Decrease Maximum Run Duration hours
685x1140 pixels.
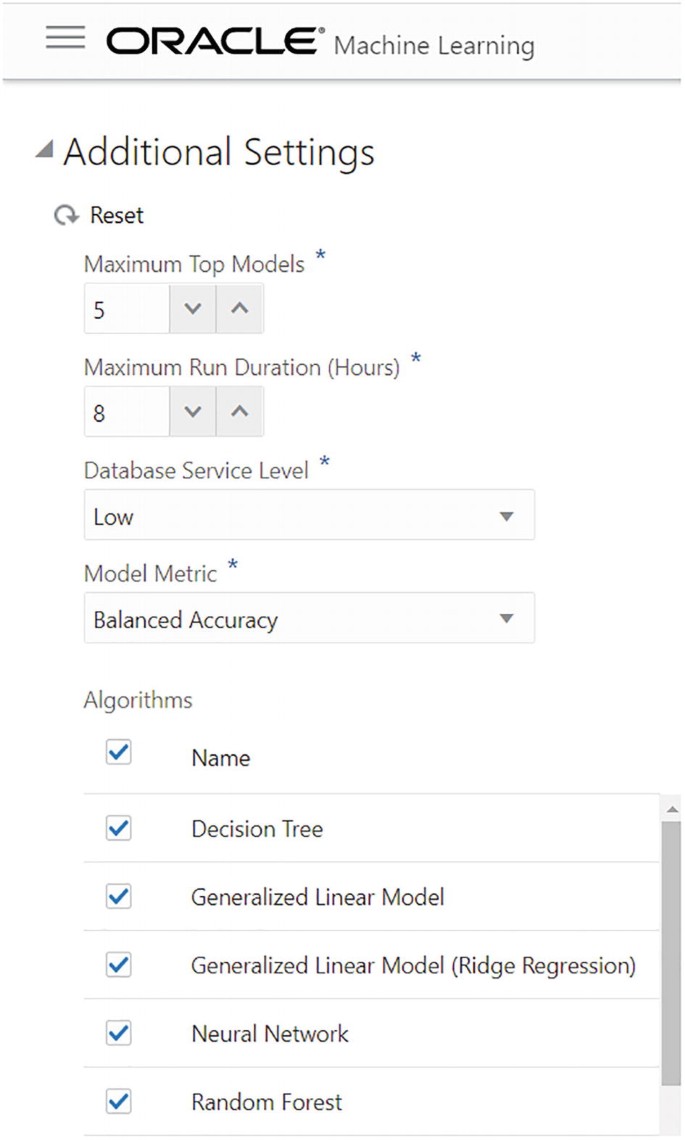(193, 412)
